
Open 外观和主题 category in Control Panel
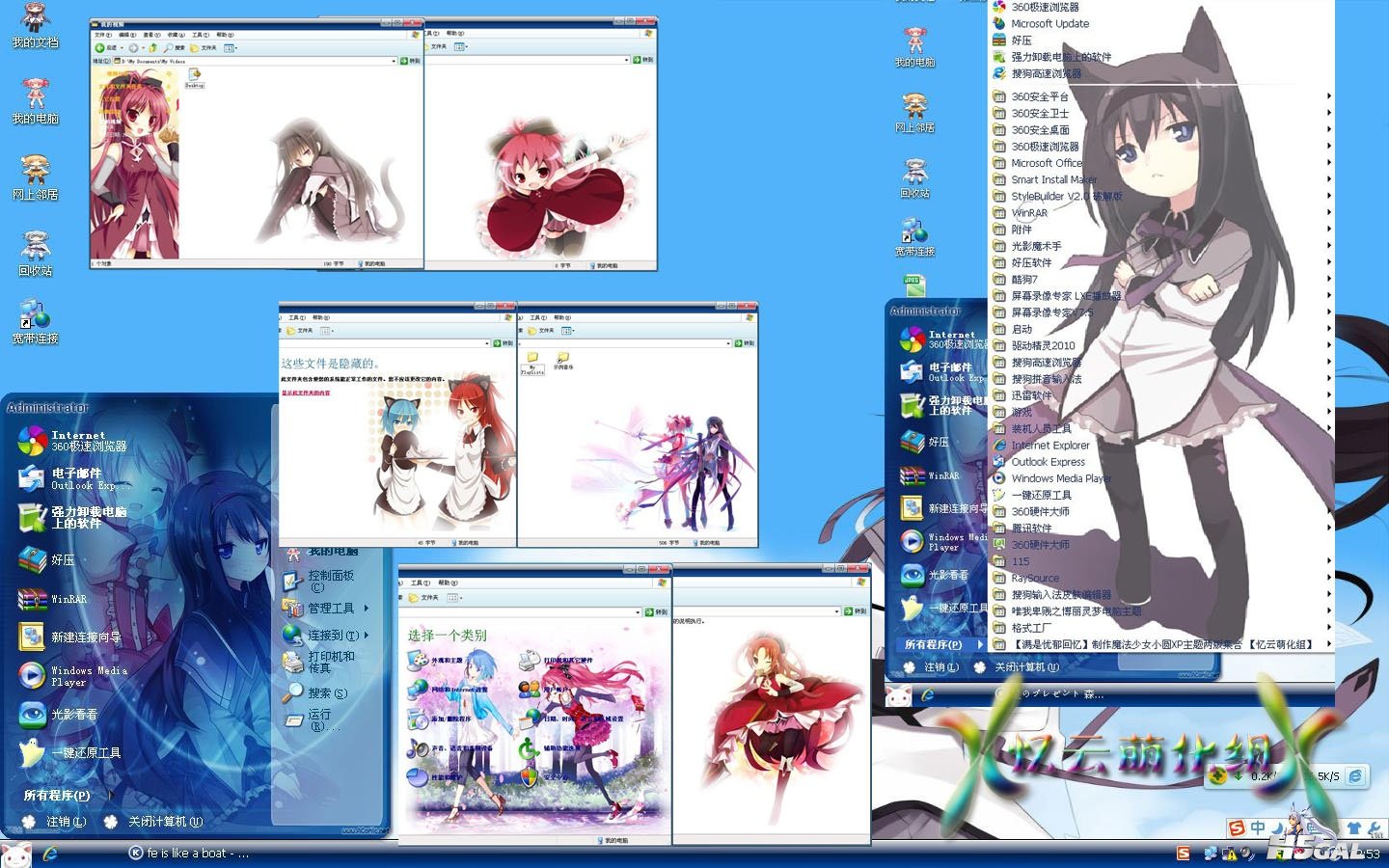[x=436, y=661]
